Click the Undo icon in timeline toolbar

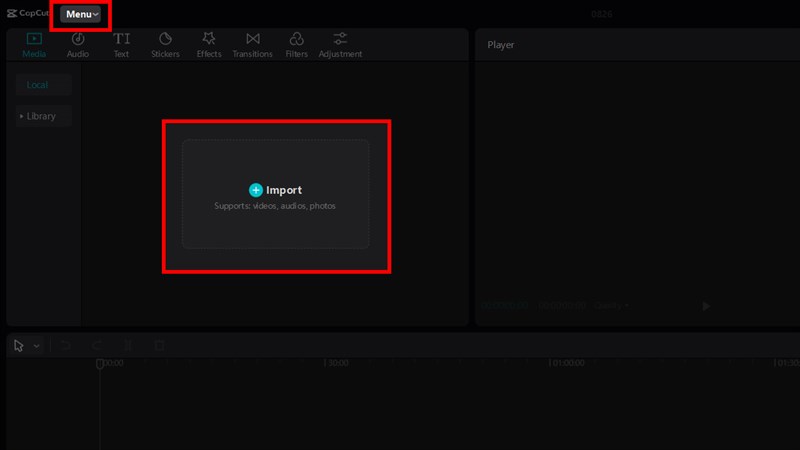point(66,346)
